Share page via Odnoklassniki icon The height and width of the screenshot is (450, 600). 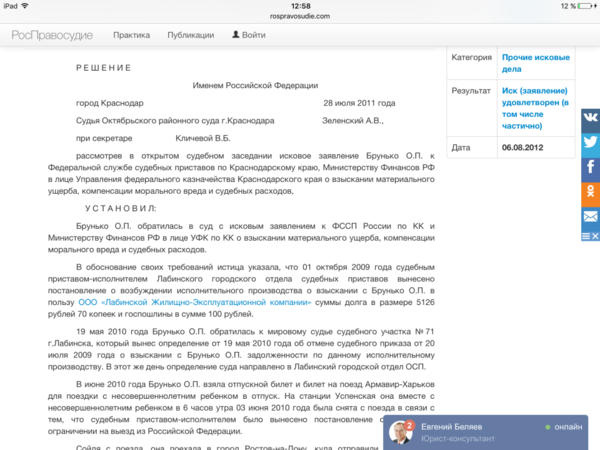590,194
